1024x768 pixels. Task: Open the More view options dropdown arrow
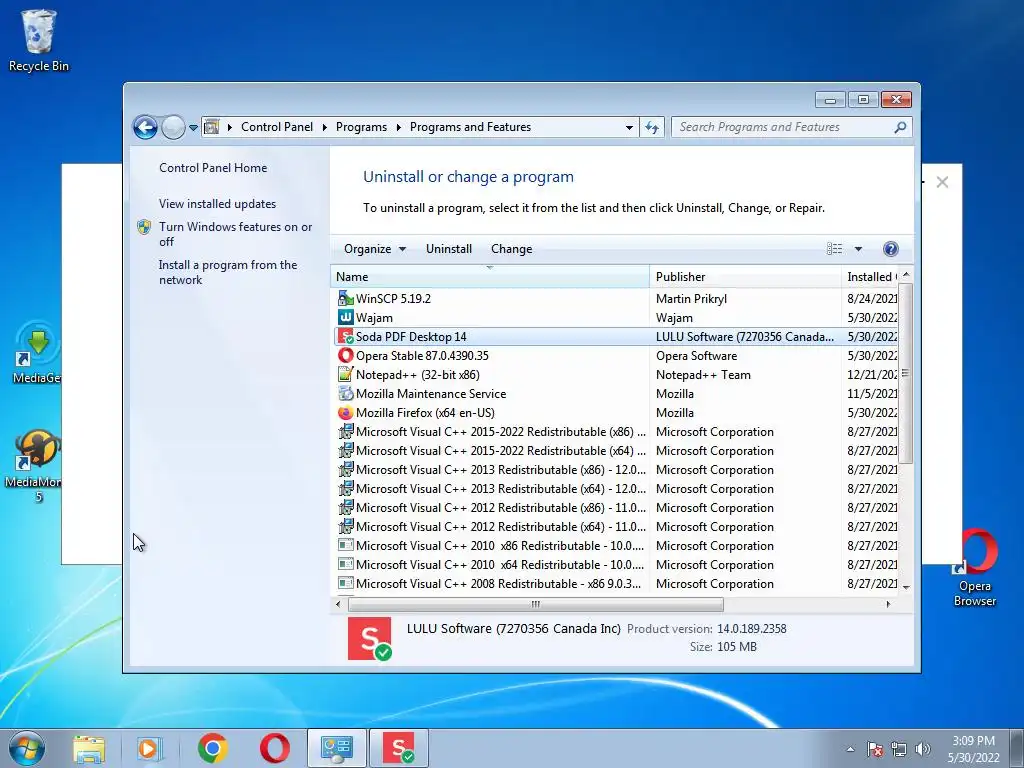858,249
